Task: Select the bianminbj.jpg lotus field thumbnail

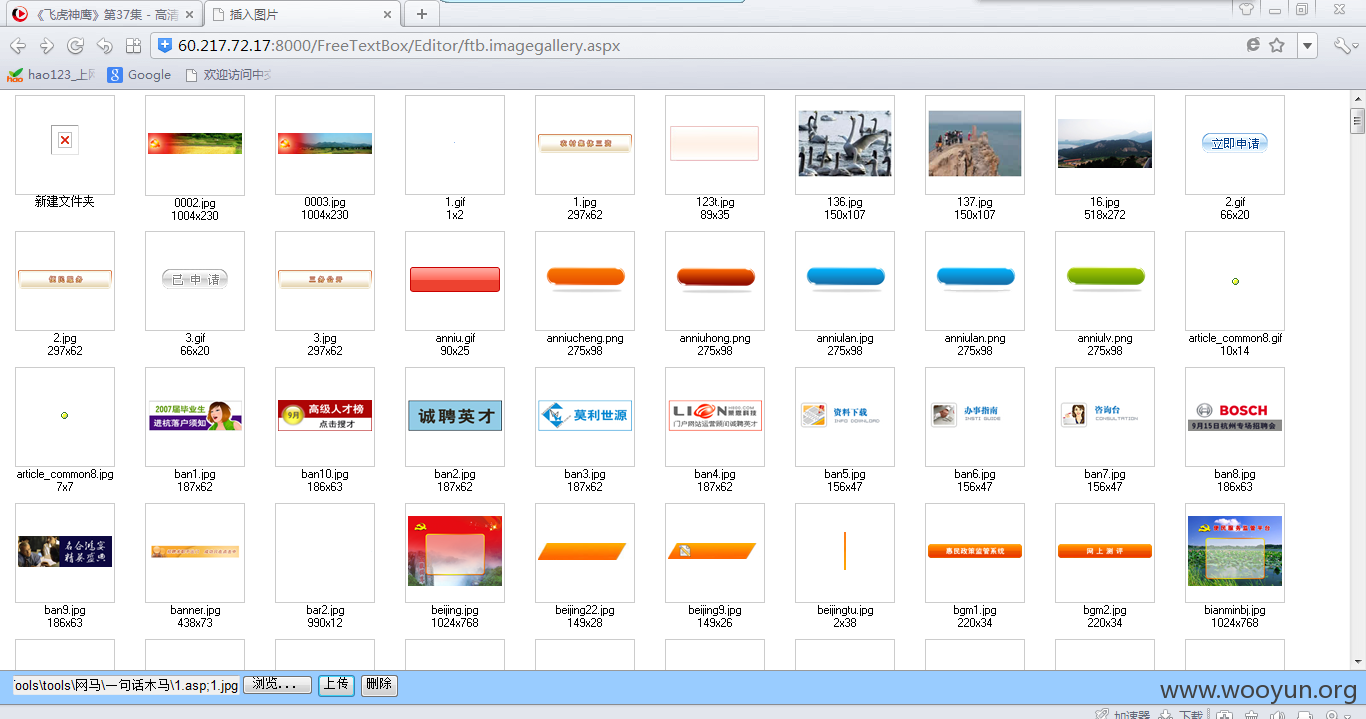Action: point(1235,551)
